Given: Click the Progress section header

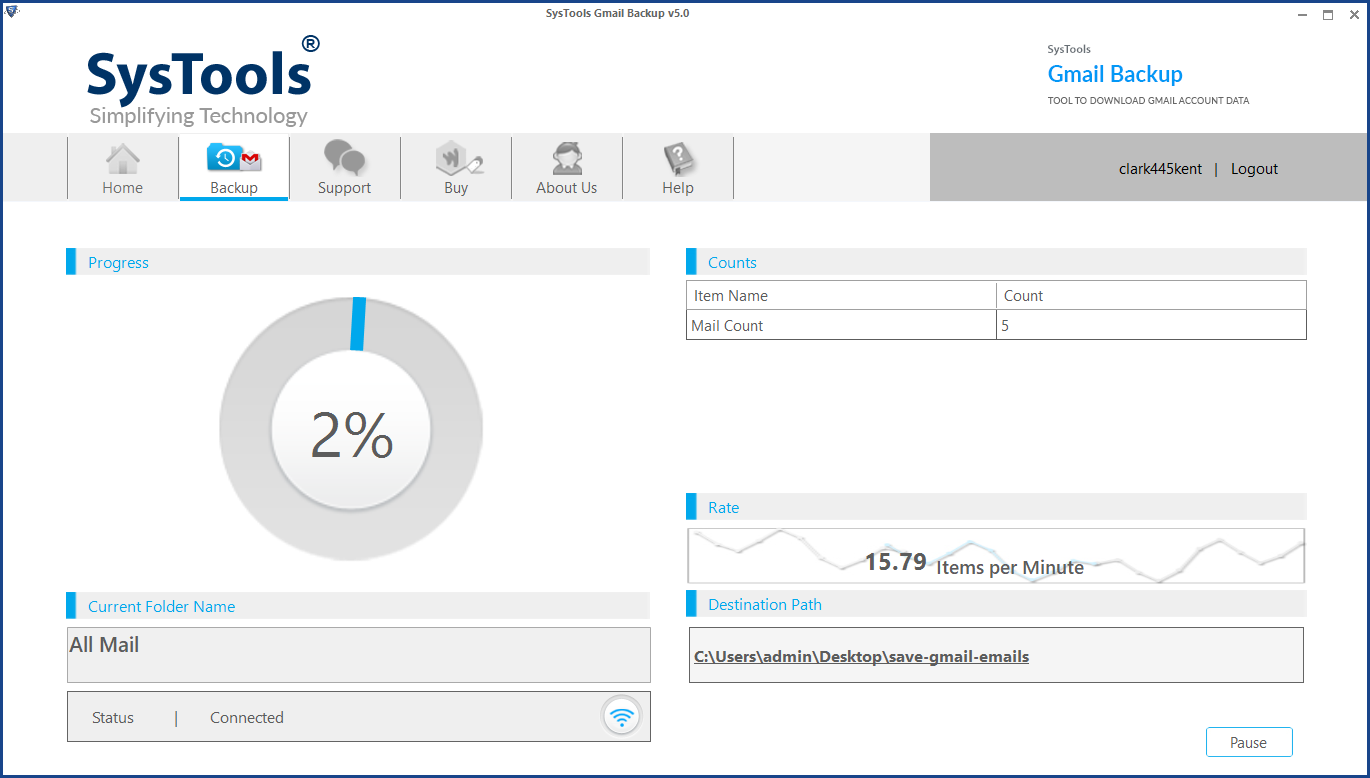Looking at the screenshot, I should pos(358,262).
